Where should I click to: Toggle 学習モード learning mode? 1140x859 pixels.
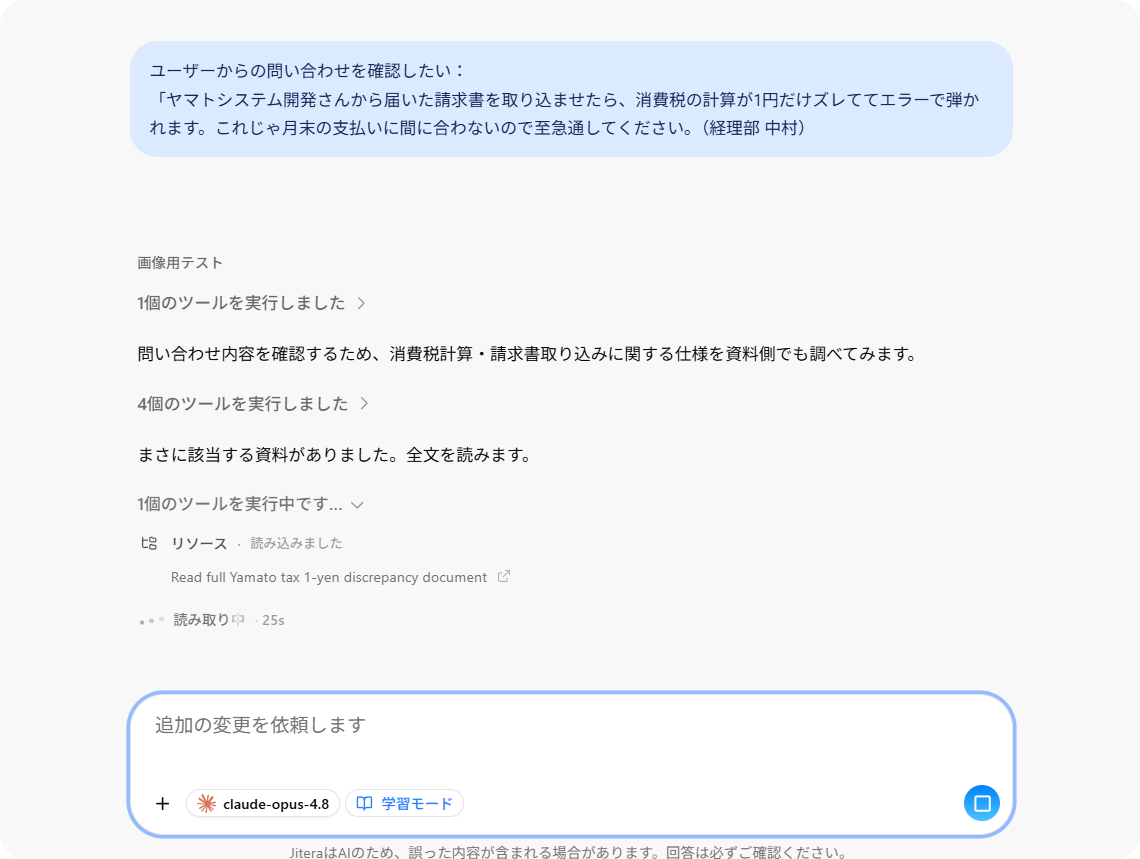(x=404, y=803)
